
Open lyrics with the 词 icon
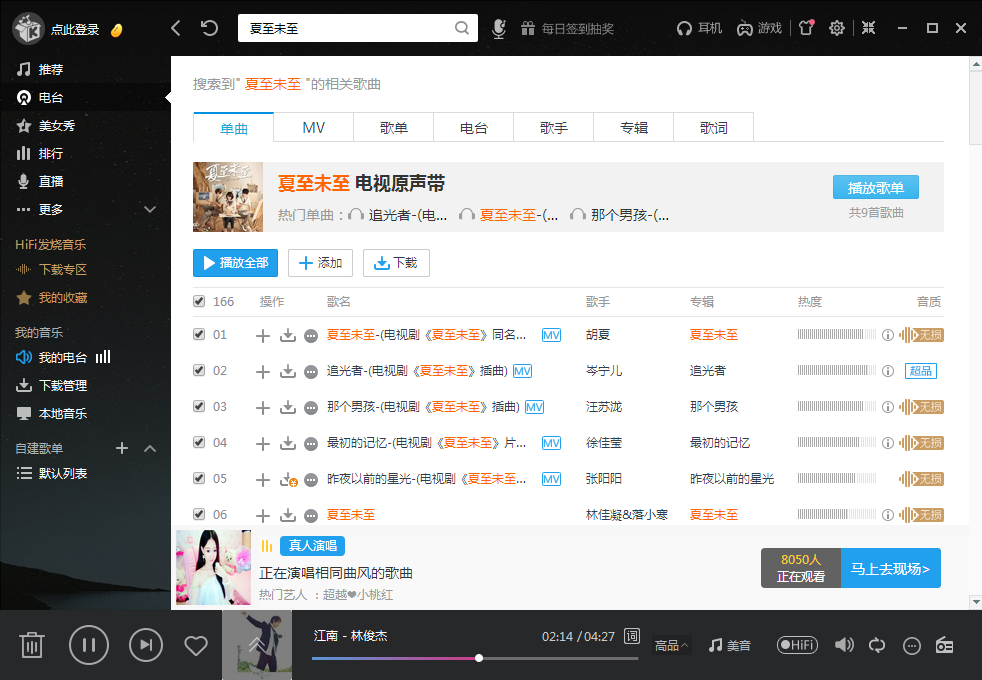click(x=631, y=636)
